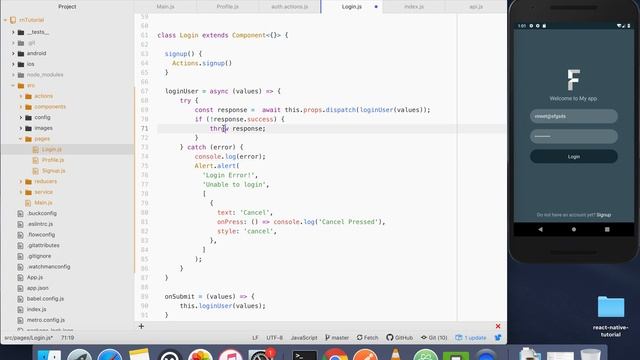Image resolution: width=640 pixels, height=360 pixels.
Task: Expand the android folder
Action: coord(13,53)
